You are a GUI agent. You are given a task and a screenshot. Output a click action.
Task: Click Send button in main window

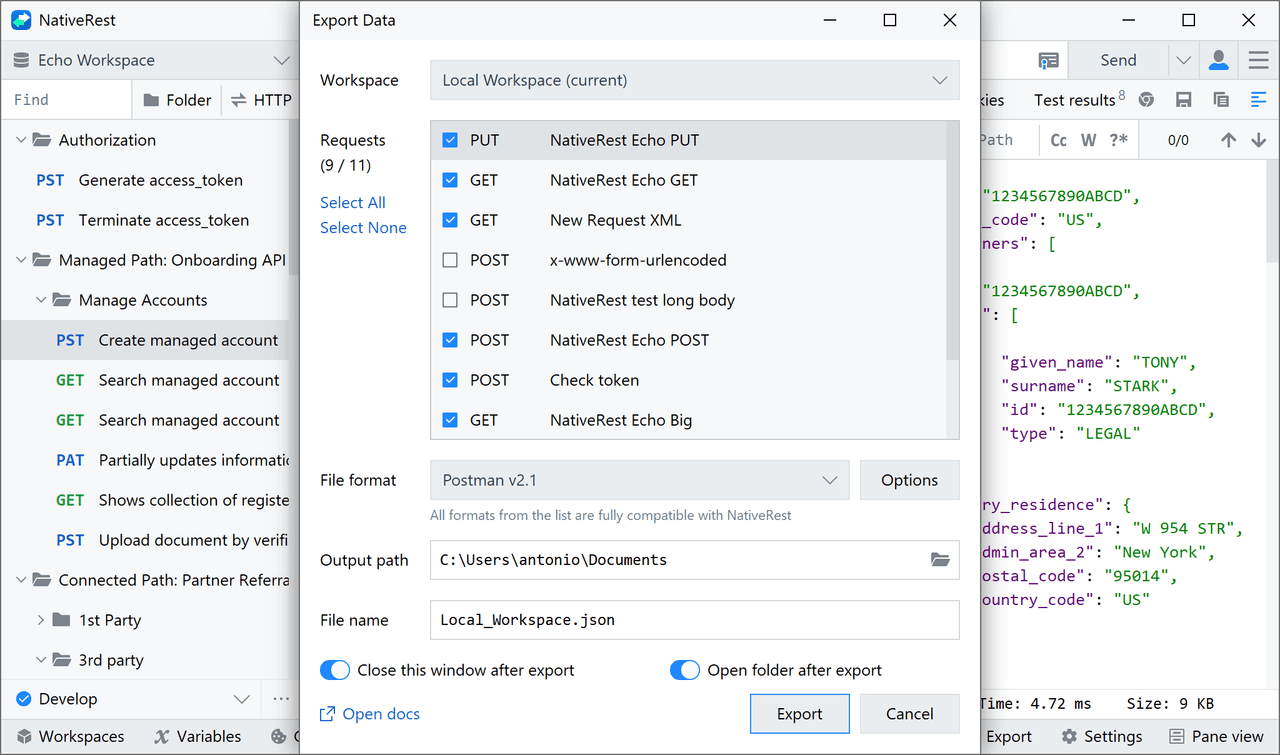pyautogui.click(x=1119, y=60)
